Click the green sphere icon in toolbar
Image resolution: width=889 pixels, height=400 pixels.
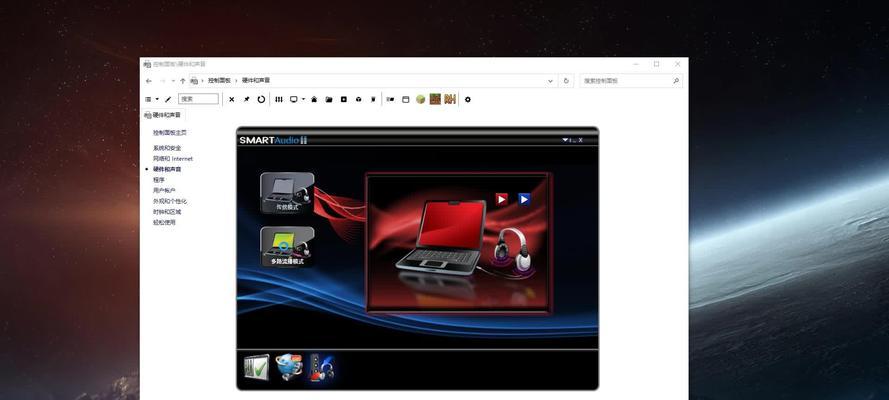click(x=420, y=99)
